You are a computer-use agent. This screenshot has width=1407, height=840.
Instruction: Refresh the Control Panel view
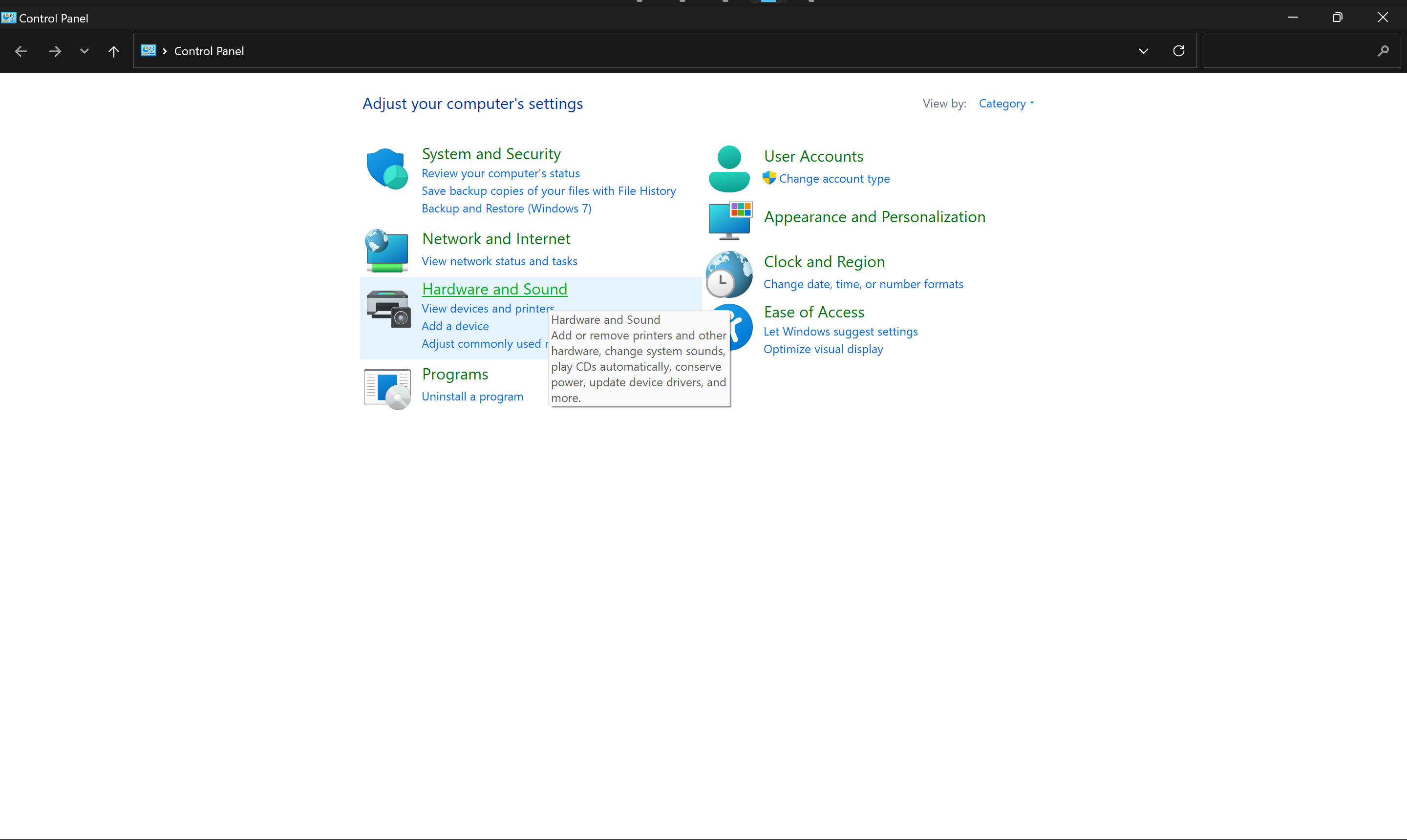click(1179, 51)
